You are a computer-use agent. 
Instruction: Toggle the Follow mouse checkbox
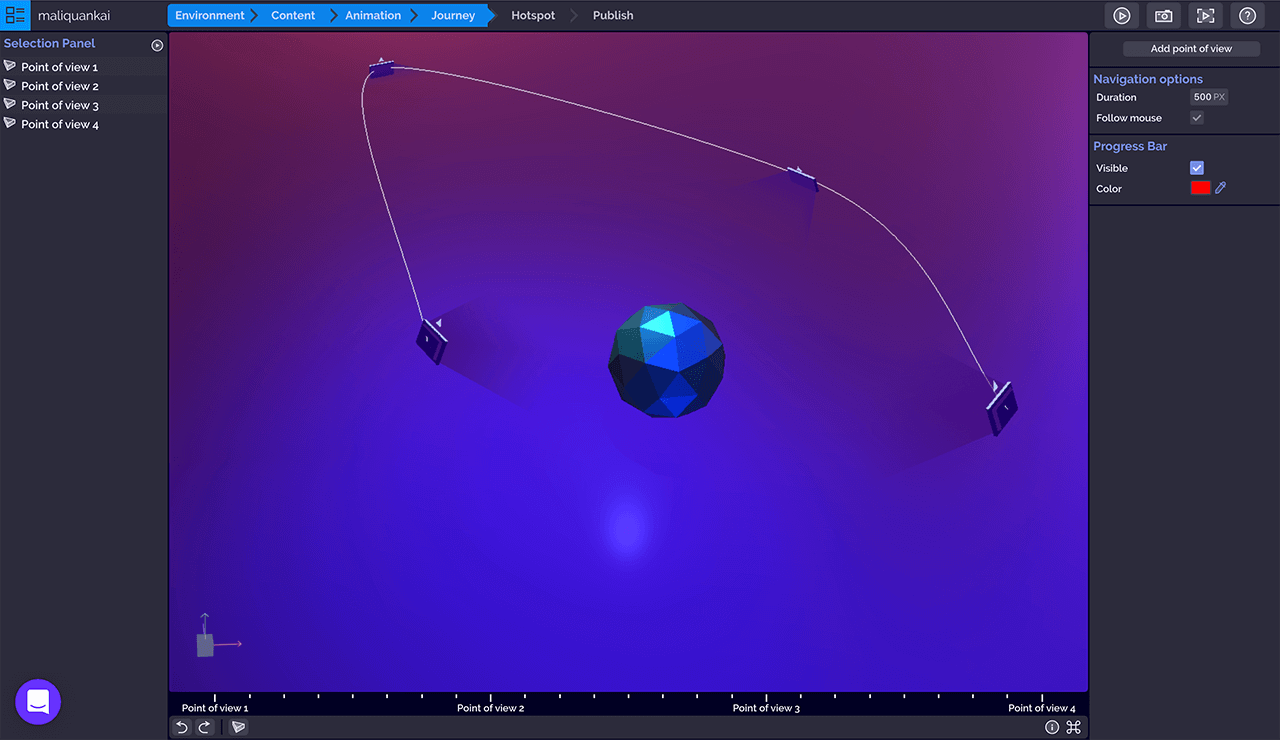[x=1197, y=118]
